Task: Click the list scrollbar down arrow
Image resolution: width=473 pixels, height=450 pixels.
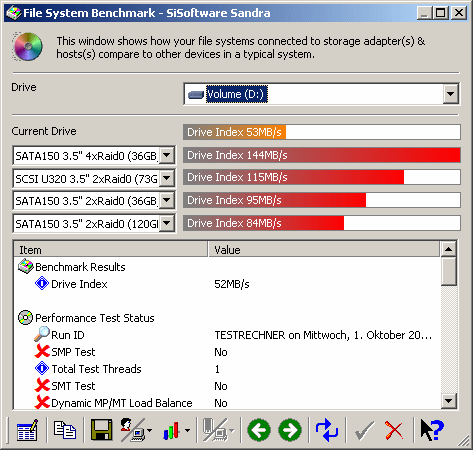Action: coord(448,401)
